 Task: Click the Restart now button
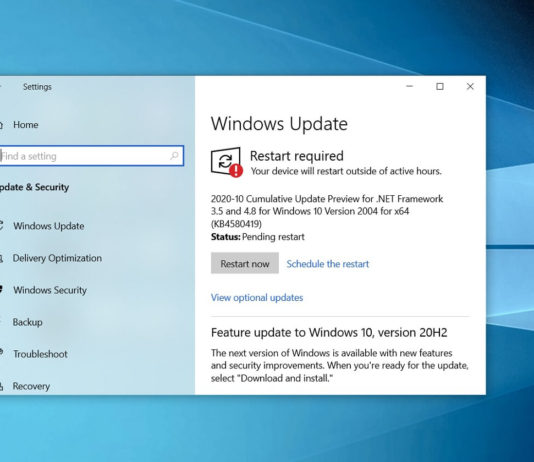point(245,263)
